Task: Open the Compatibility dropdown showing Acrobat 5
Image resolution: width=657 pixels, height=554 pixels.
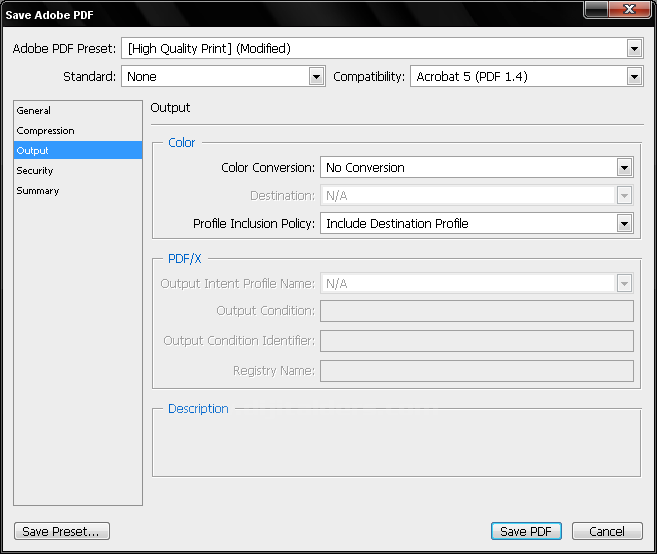Action: [527, 76]
